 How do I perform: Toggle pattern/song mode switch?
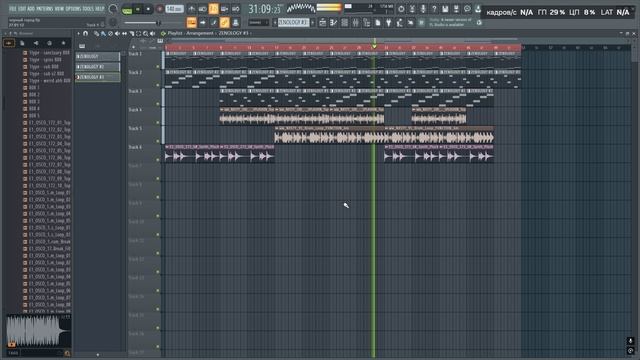click(x=127, y=9)
